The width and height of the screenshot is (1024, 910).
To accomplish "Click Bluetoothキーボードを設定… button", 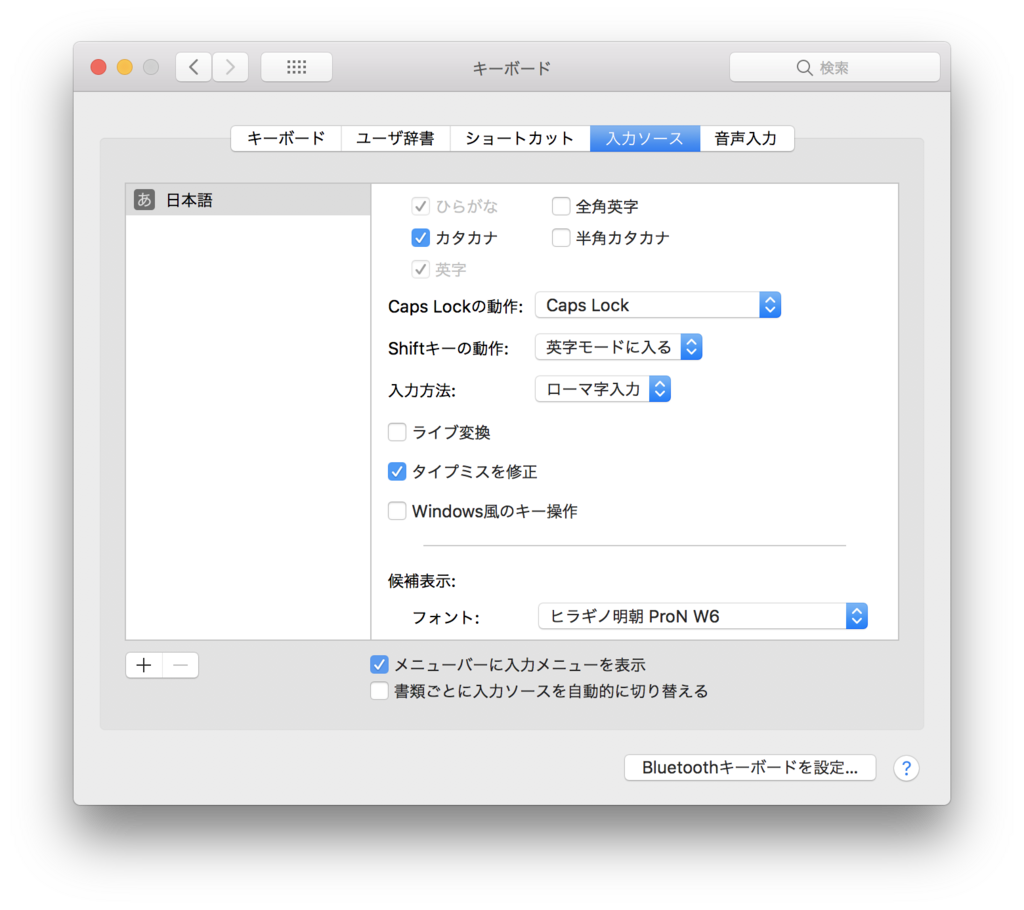I will [x=750, y=768].
